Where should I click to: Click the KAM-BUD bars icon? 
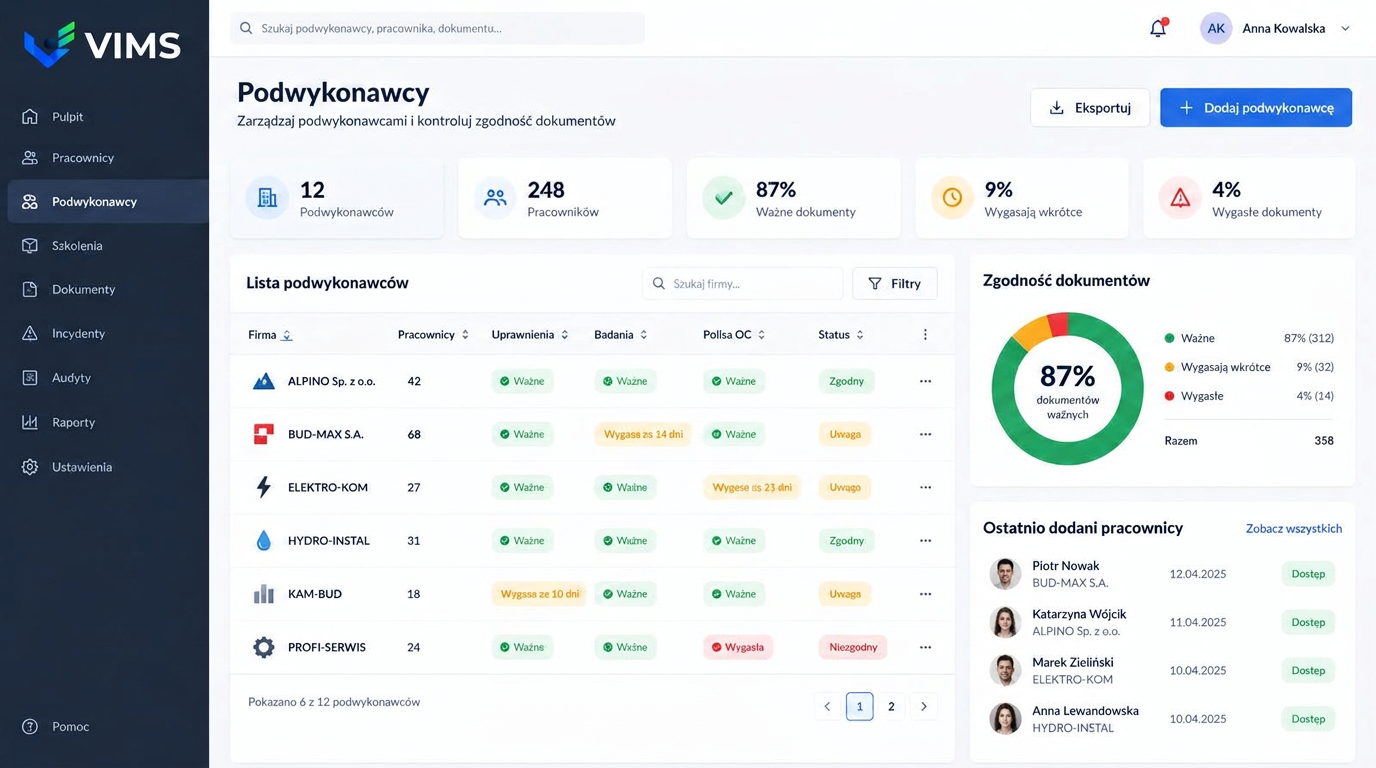[264, 594]
